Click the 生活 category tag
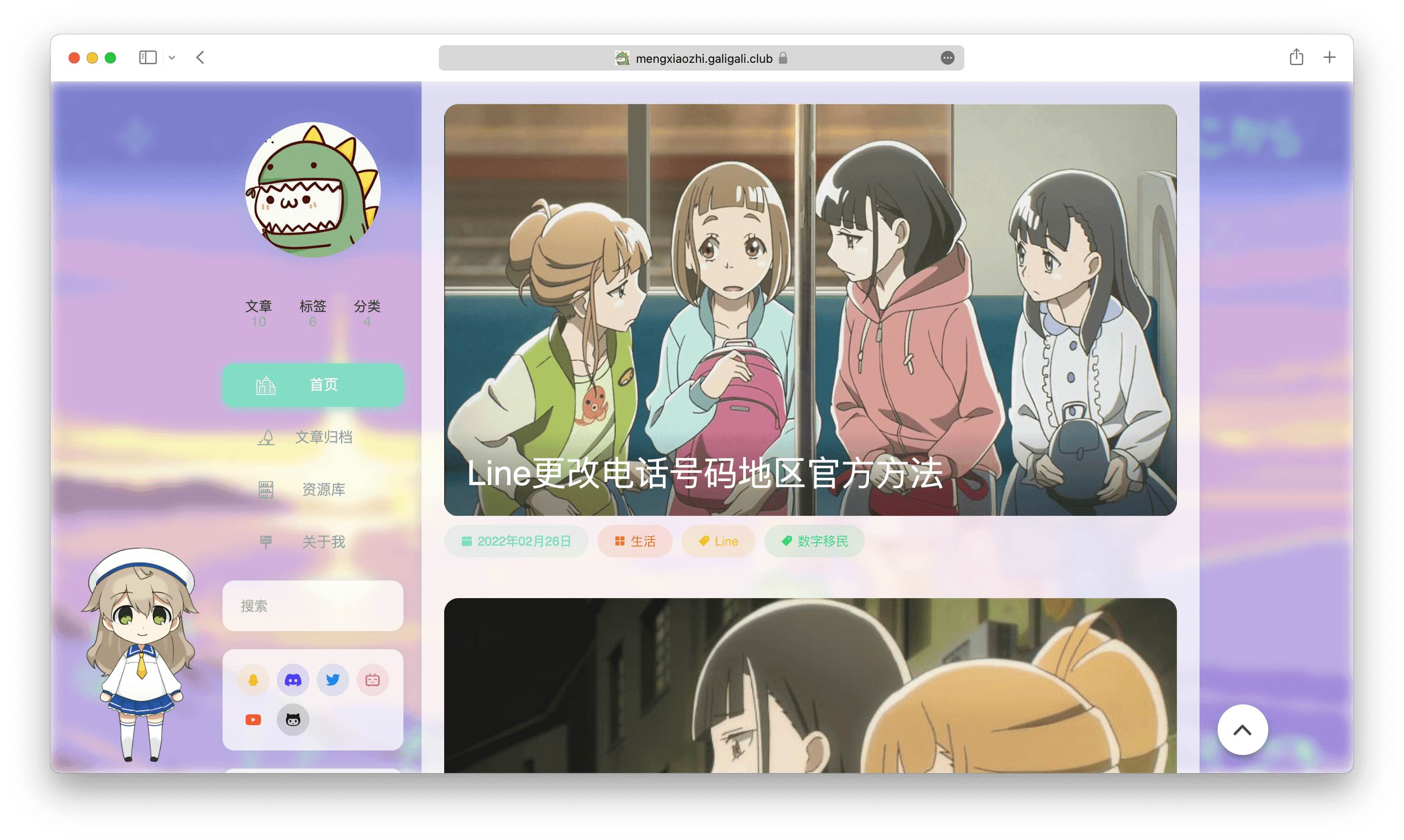Image resolution: width=1404 pixels, height=840 pixels. click(x=635, y=541)
